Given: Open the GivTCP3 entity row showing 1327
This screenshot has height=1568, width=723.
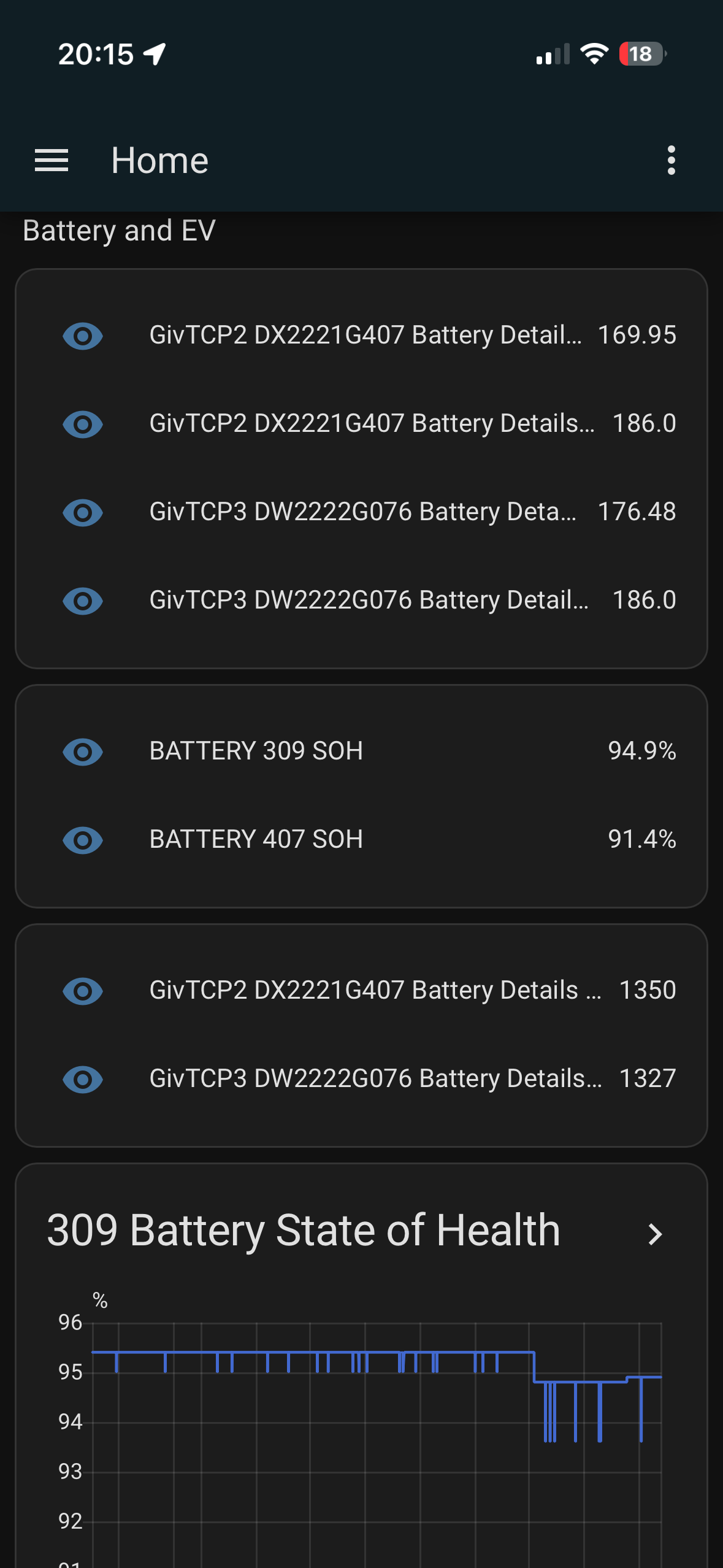Looking at the screenshot, I should pyautogui.click(x=361, y=1079).
